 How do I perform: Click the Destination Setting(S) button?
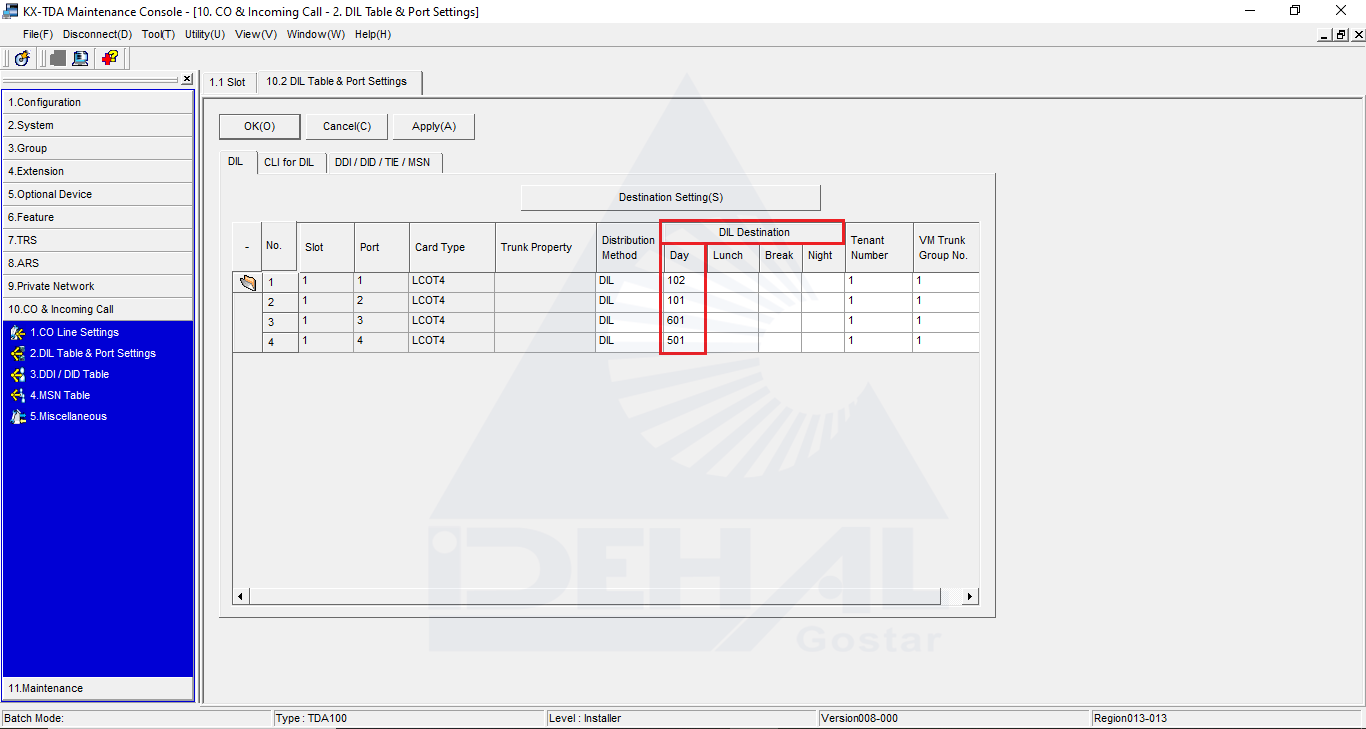tap(671, 197)
